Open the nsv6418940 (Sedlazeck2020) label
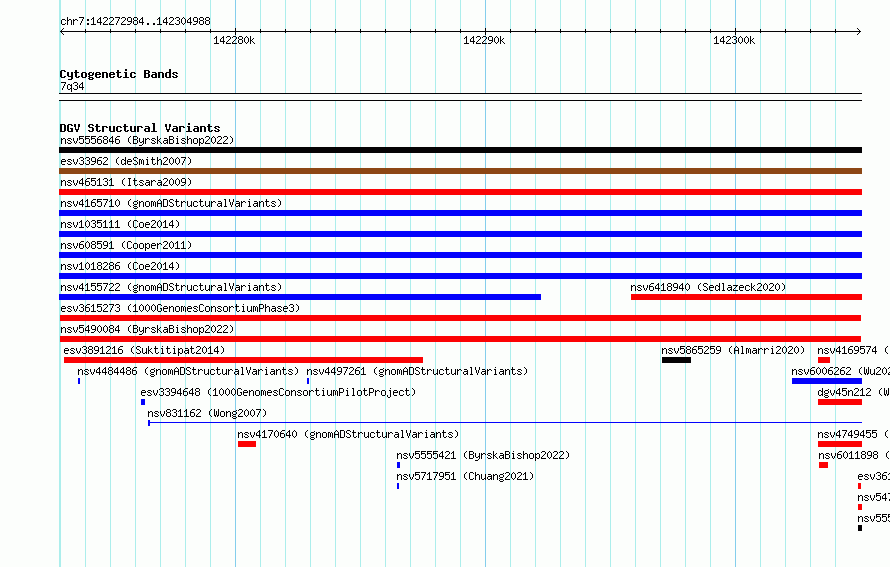Viewport: 890px width, 567px height. [708, 287]
